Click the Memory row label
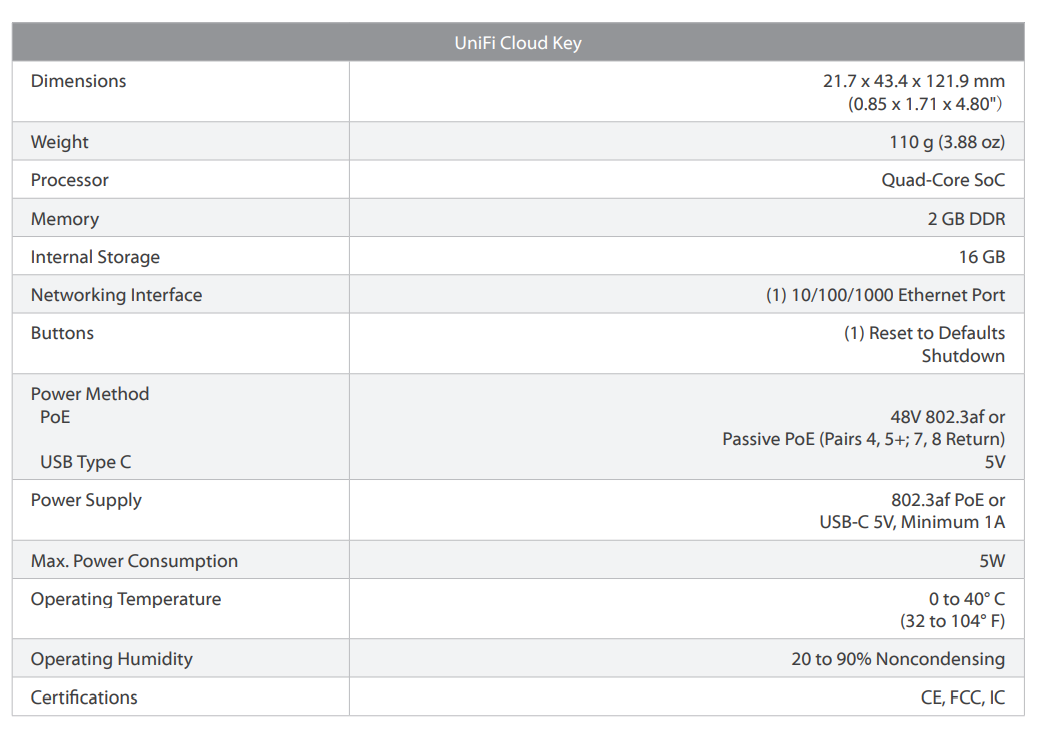This screenshot has width=1040, height=738. (64, 219)
